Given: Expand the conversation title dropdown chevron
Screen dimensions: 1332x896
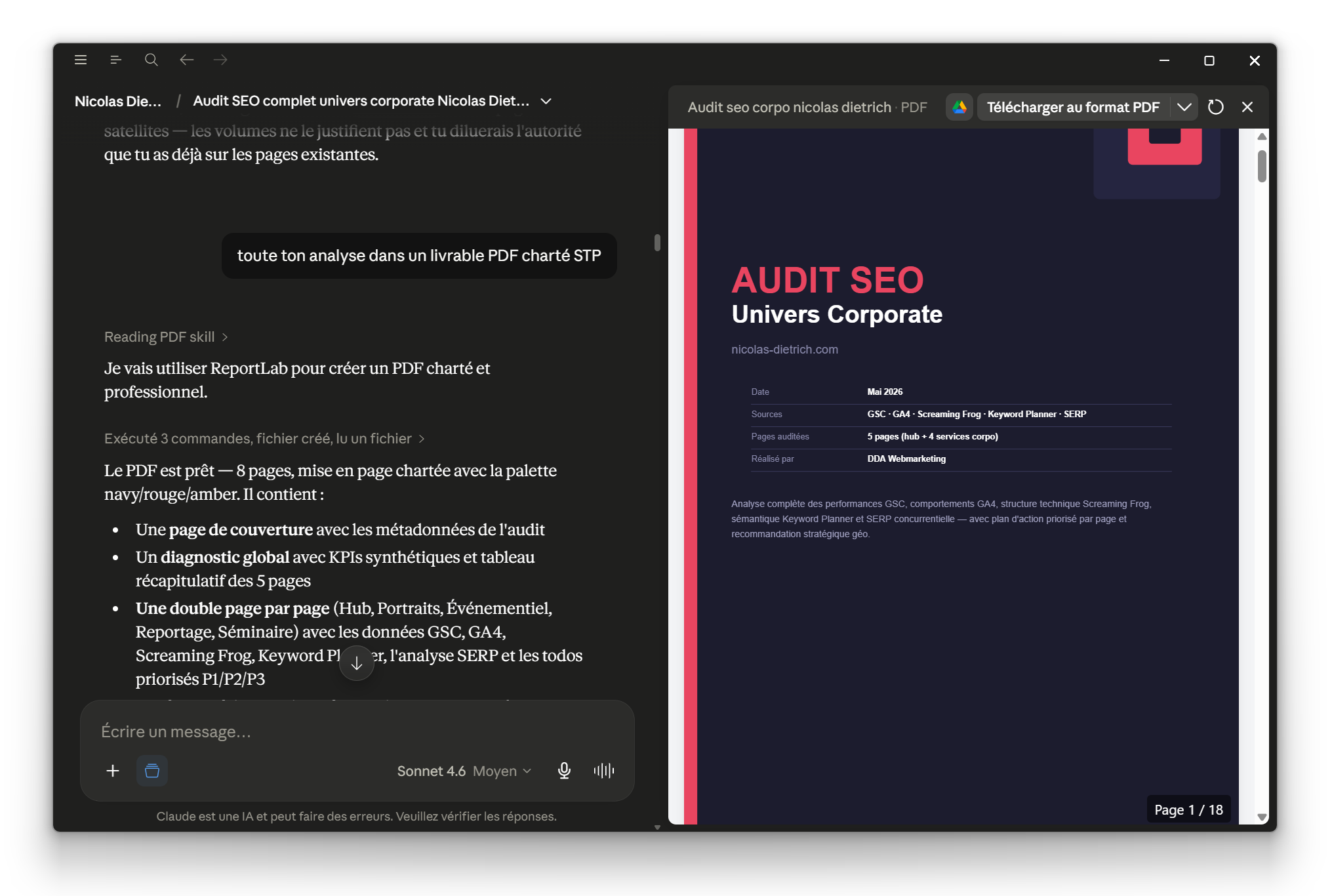Looking at the screenshot, I should [546, 101].
